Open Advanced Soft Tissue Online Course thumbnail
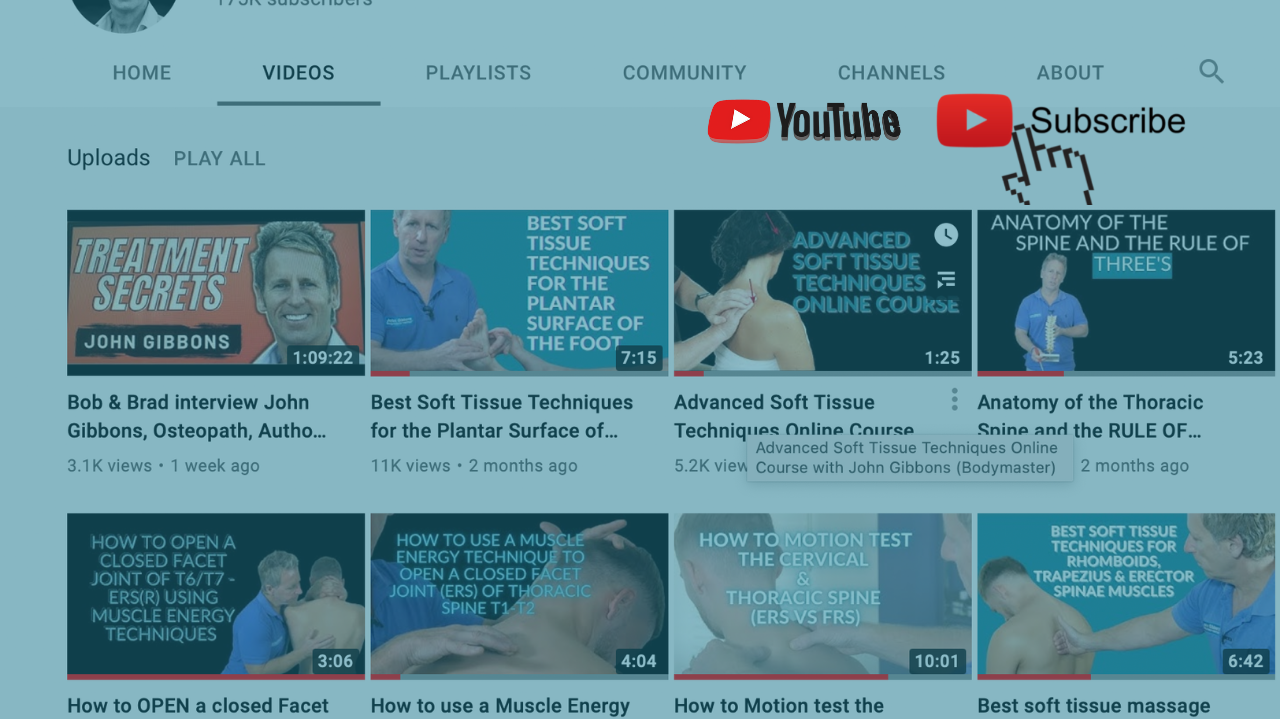The width and height of the screenshot is (1280, 719). 823,293
